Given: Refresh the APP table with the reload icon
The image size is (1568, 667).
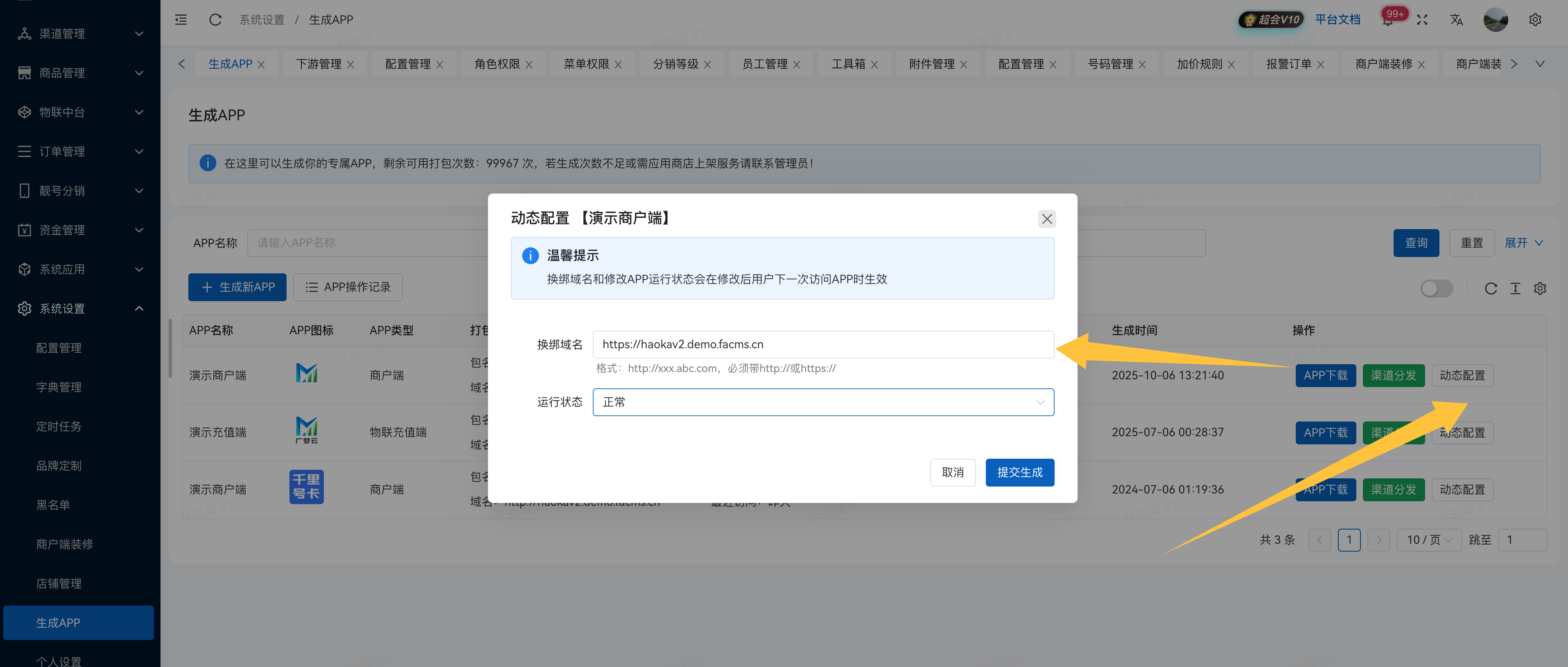Looking at the screenshot, I should click(x=1491, y=288).
